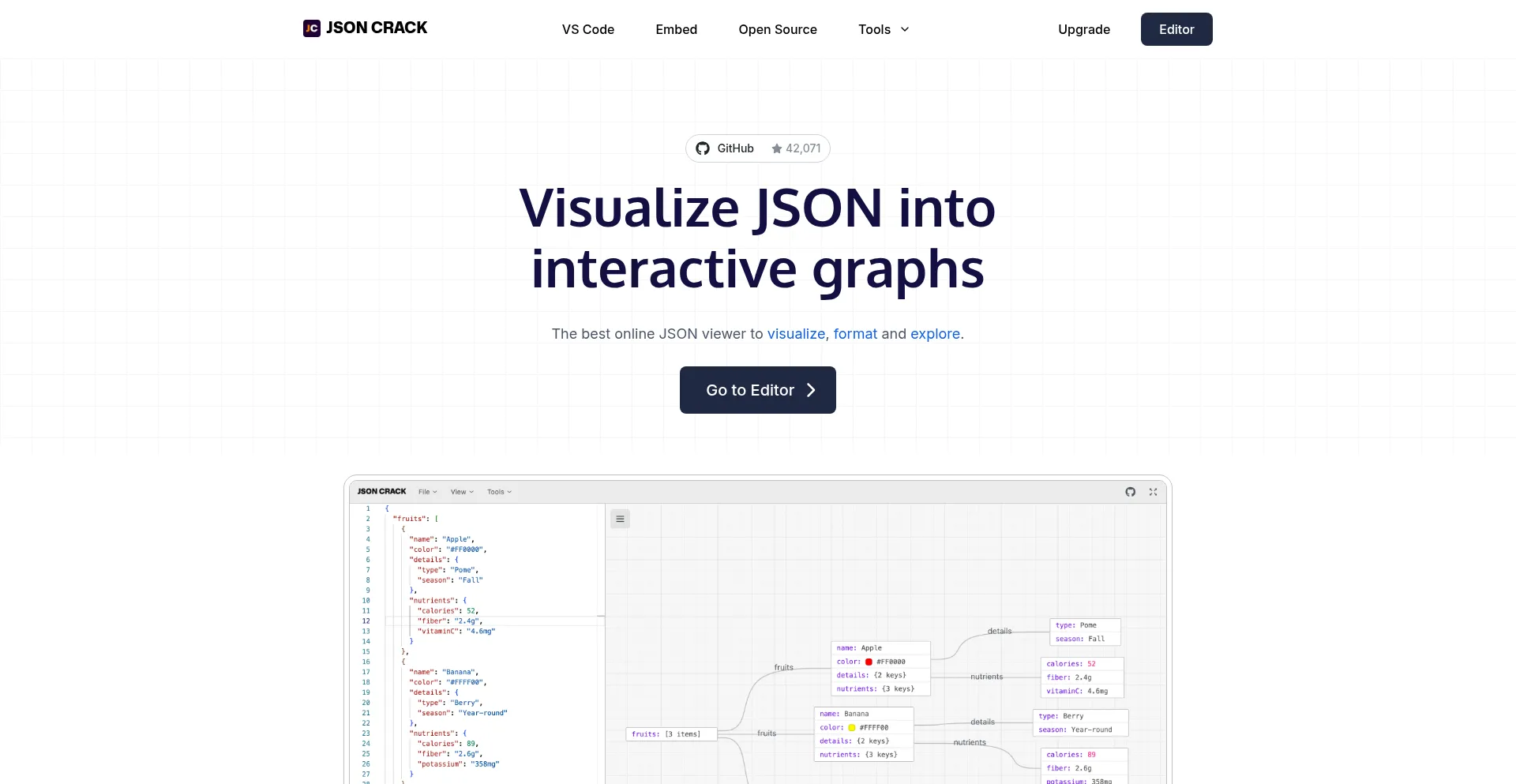1516x784 pixels.
Task: Click the GitHub octocat icon in star badge
Action: click(x=703, y=148)
